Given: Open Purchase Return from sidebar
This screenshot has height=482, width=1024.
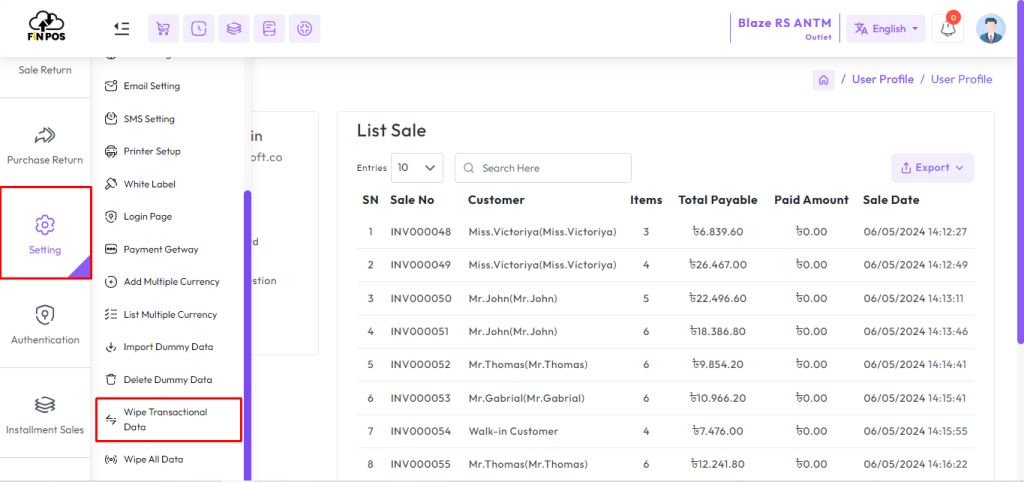Looking at the screenshot, I should point(45,144).
